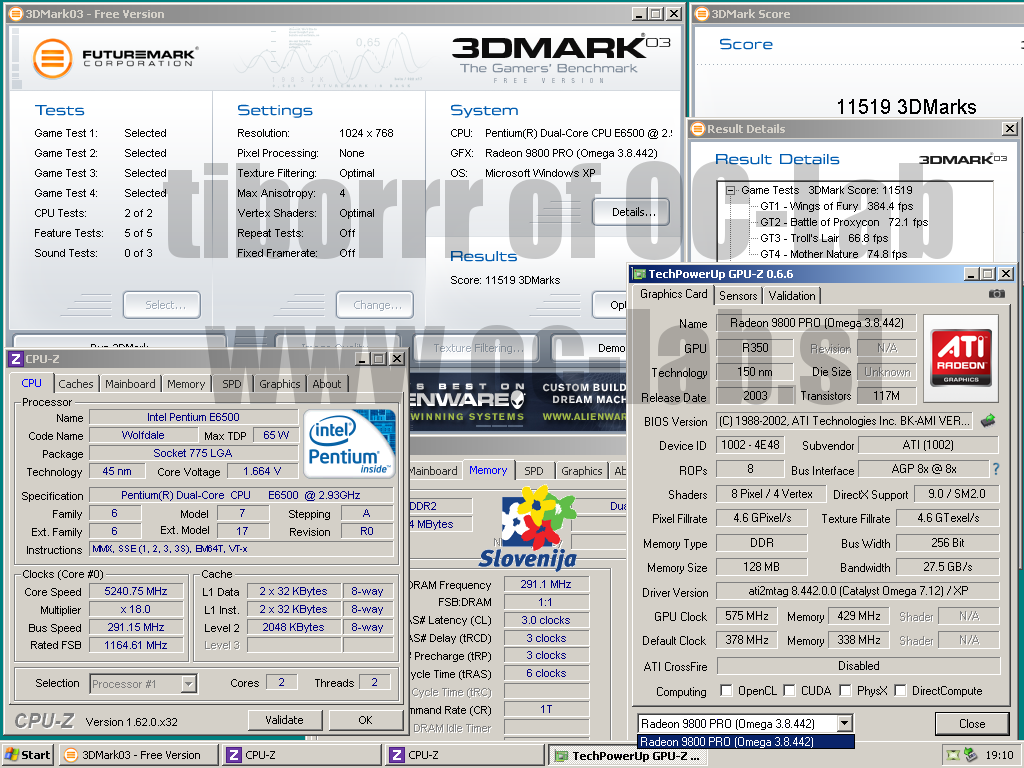Click the Driver Version field in GPU-Z

857,591
